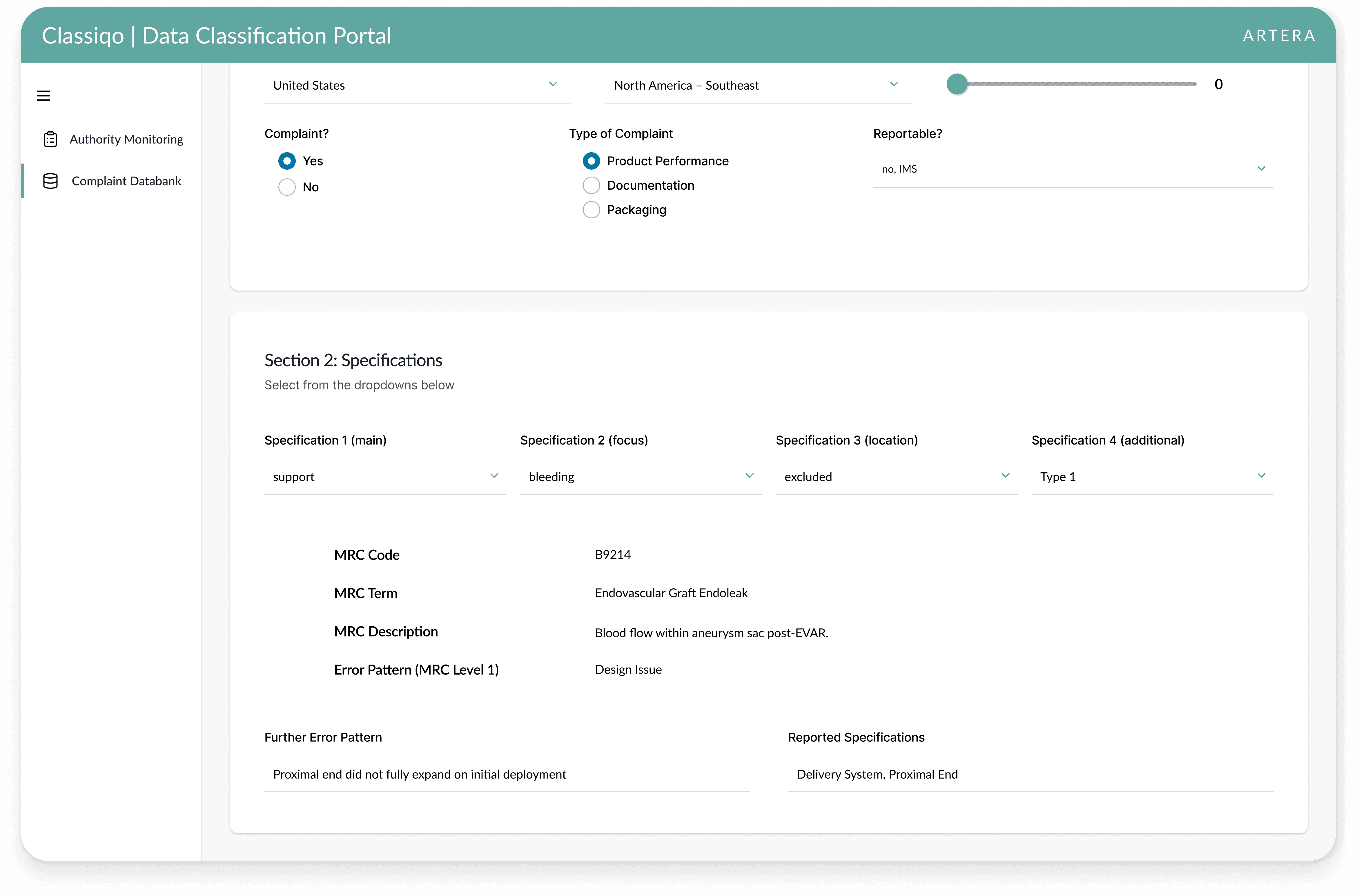Click the Classiqo portal title
Viewport: 1357px width, 896px height.
pos(217,35)
